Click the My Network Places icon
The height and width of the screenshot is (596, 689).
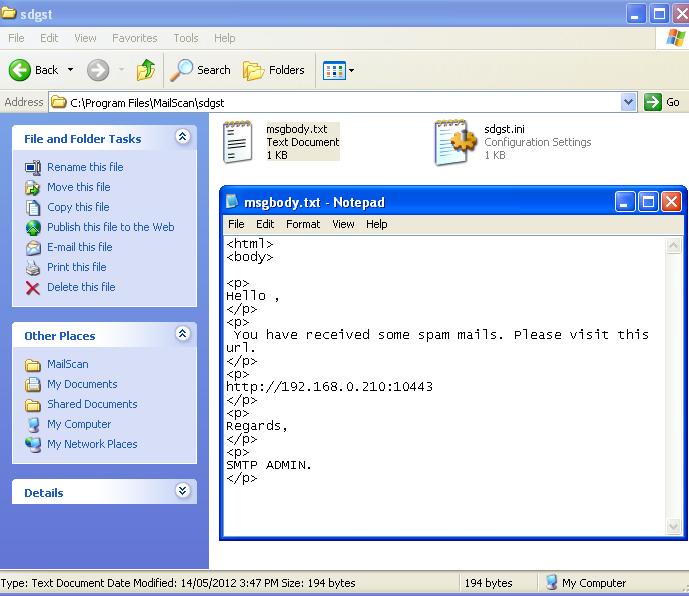point(33,445)
